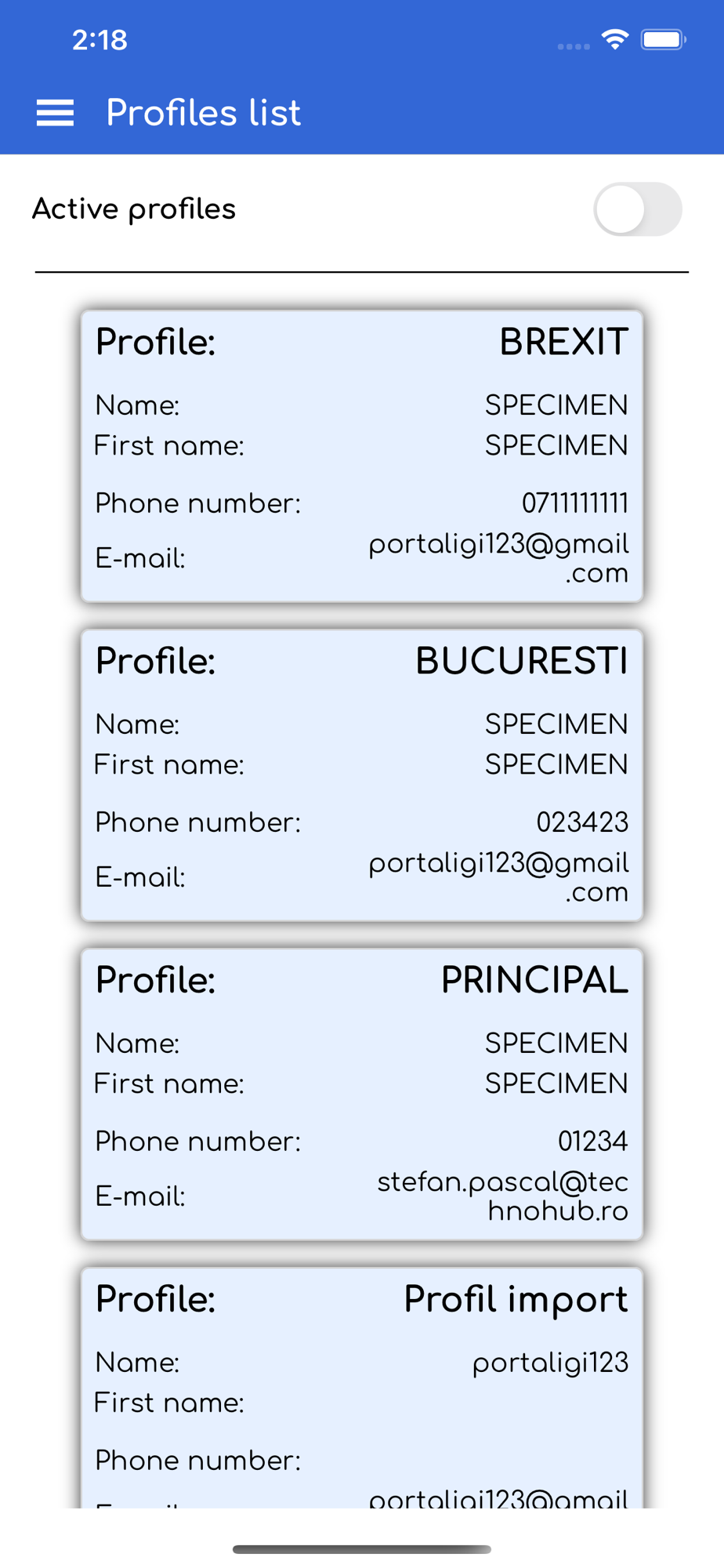Viewport: 724px width, 1568px height.
Task: Open the BREXIT profile card
Action: tap(362, 456)
